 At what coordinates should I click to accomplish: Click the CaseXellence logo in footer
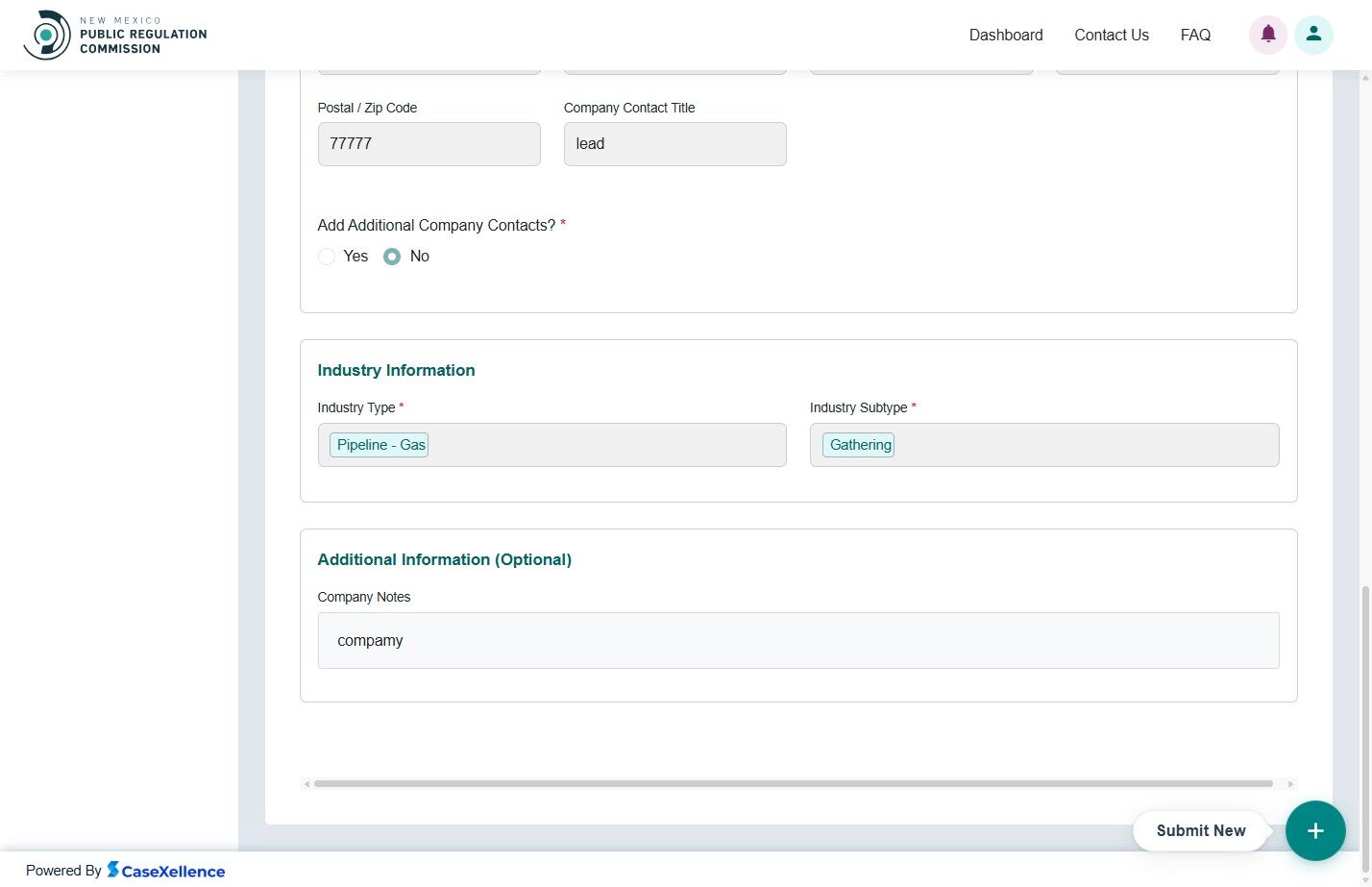coord(165,871)
